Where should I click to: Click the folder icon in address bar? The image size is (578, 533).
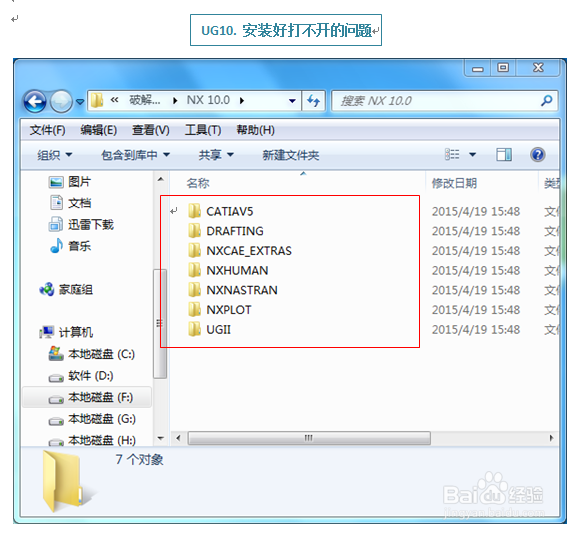(x=97, y=100)
